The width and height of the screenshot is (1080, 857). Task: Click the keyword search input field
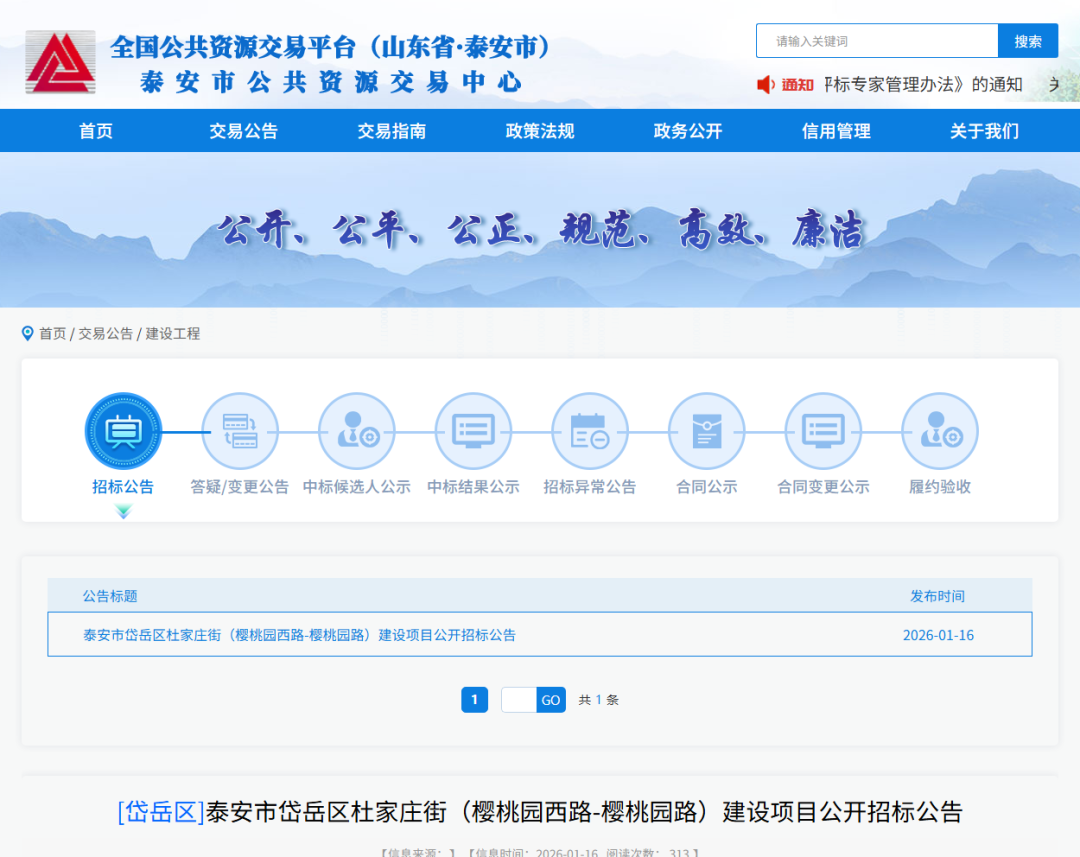[877, 41]
